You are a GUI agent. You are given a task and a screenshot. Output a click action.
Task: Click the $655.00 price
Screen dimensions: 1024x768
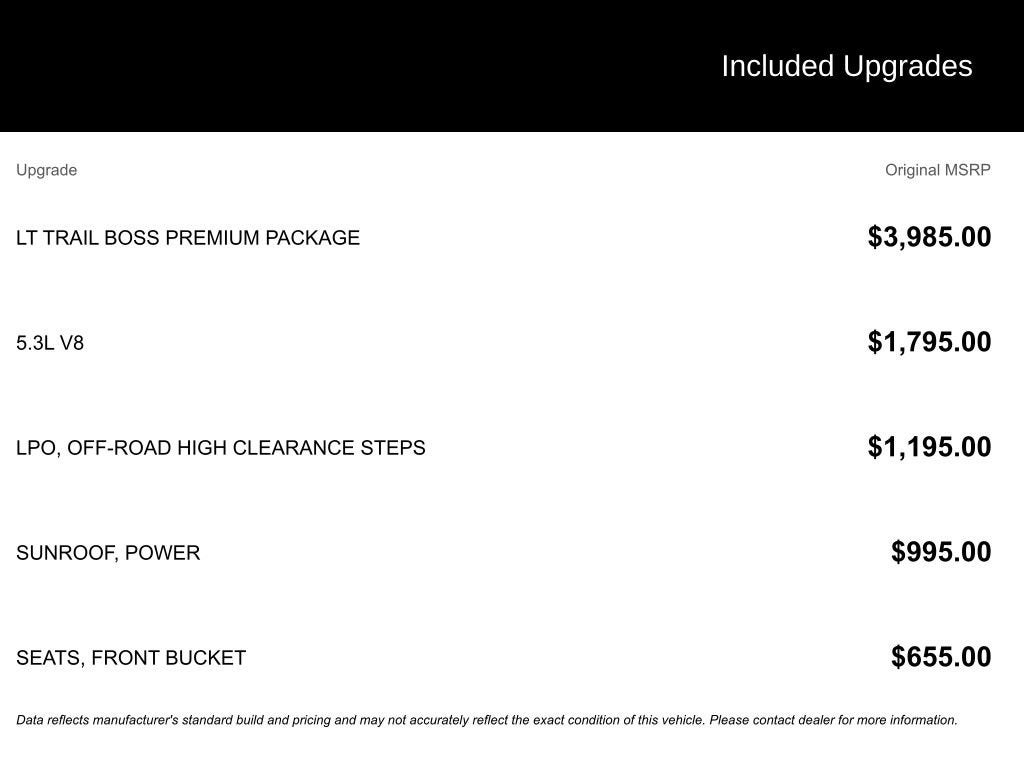(941, 657)
